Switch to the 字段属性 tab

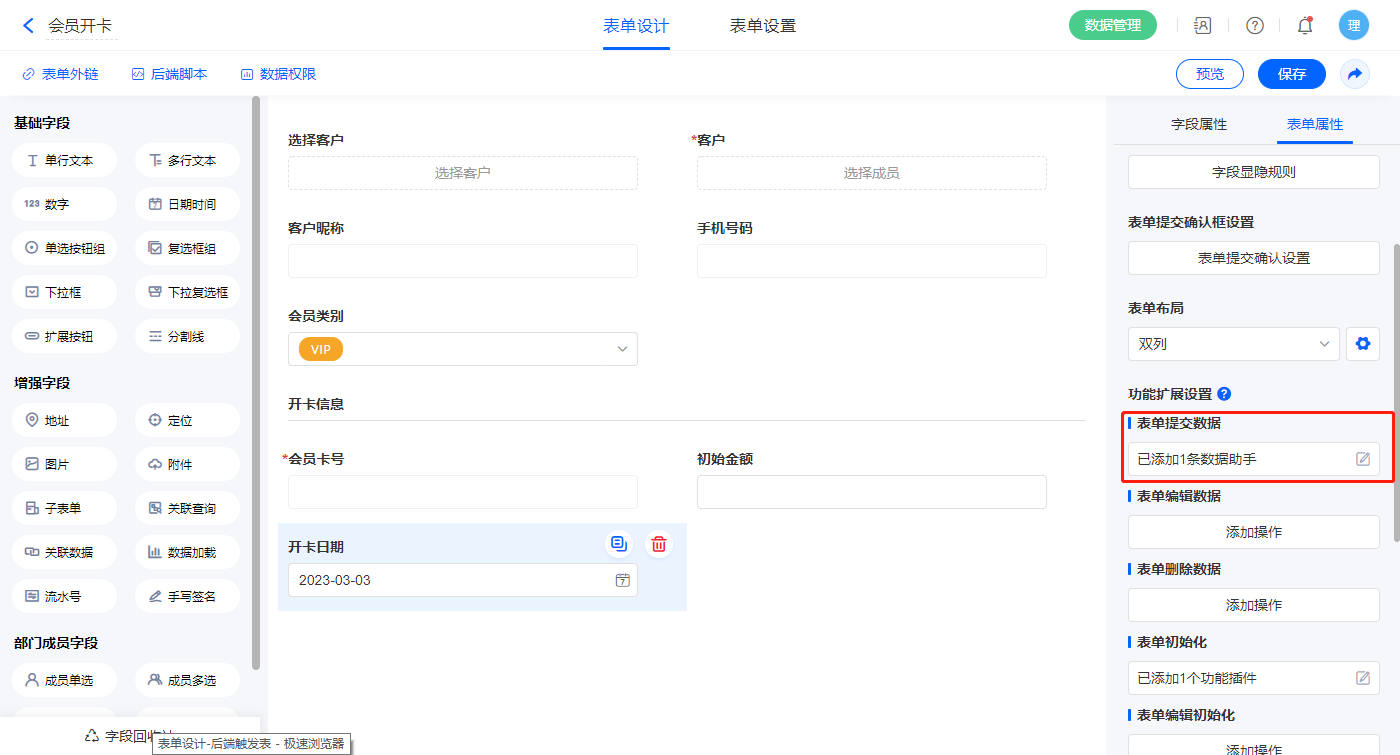(x=1198, y=124)
